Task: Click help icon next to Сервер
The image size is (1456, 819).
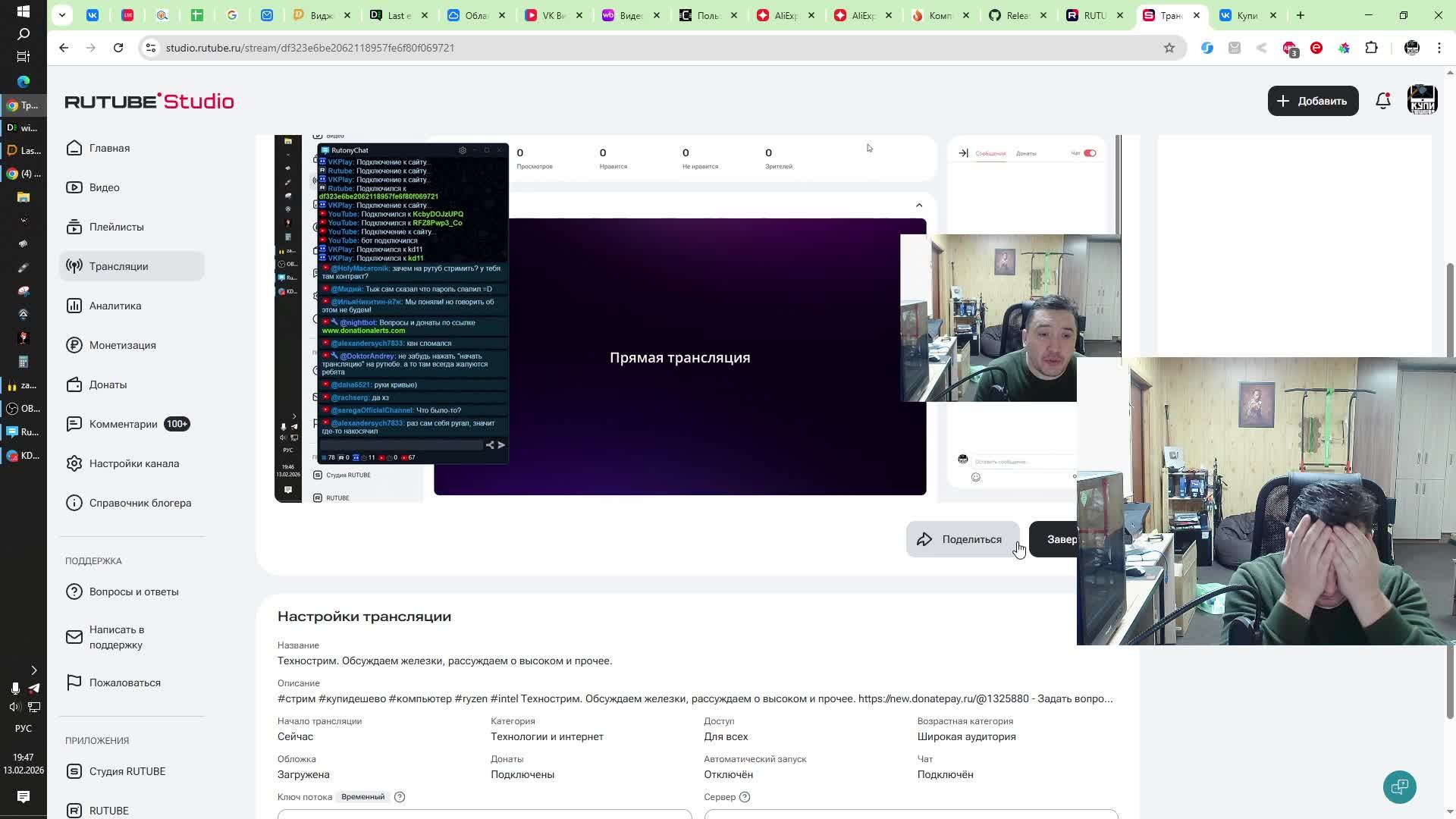Action: click(745, 797)
